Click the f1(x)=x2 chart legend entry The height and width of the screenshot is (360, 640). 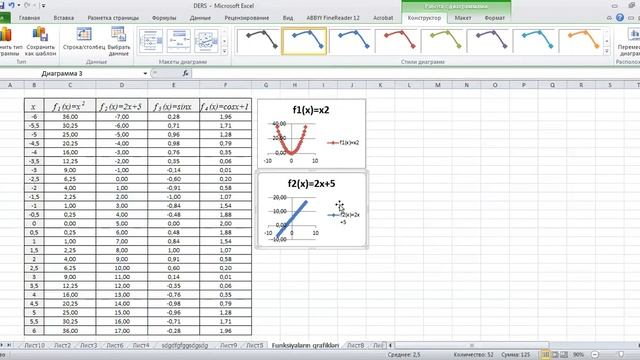click(343, 142)
